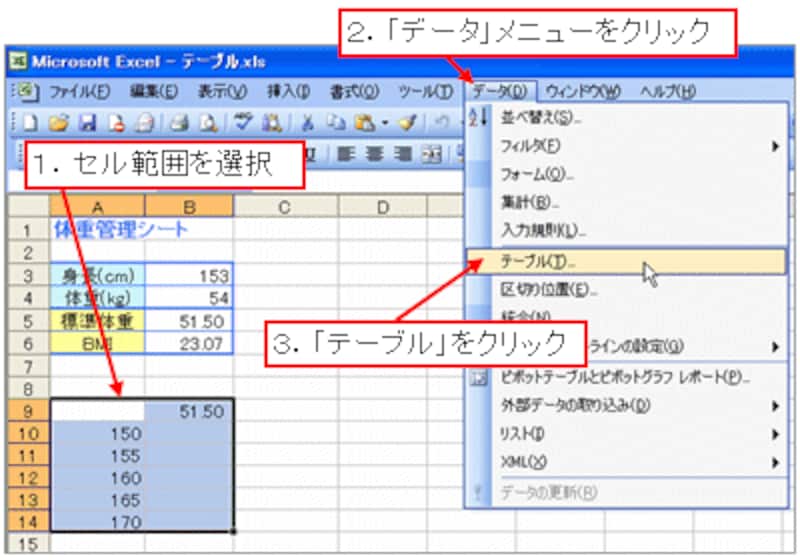The image size is (800, 560).
Task: Open the 表示(V) menu
Action: (x=222, y=92)
